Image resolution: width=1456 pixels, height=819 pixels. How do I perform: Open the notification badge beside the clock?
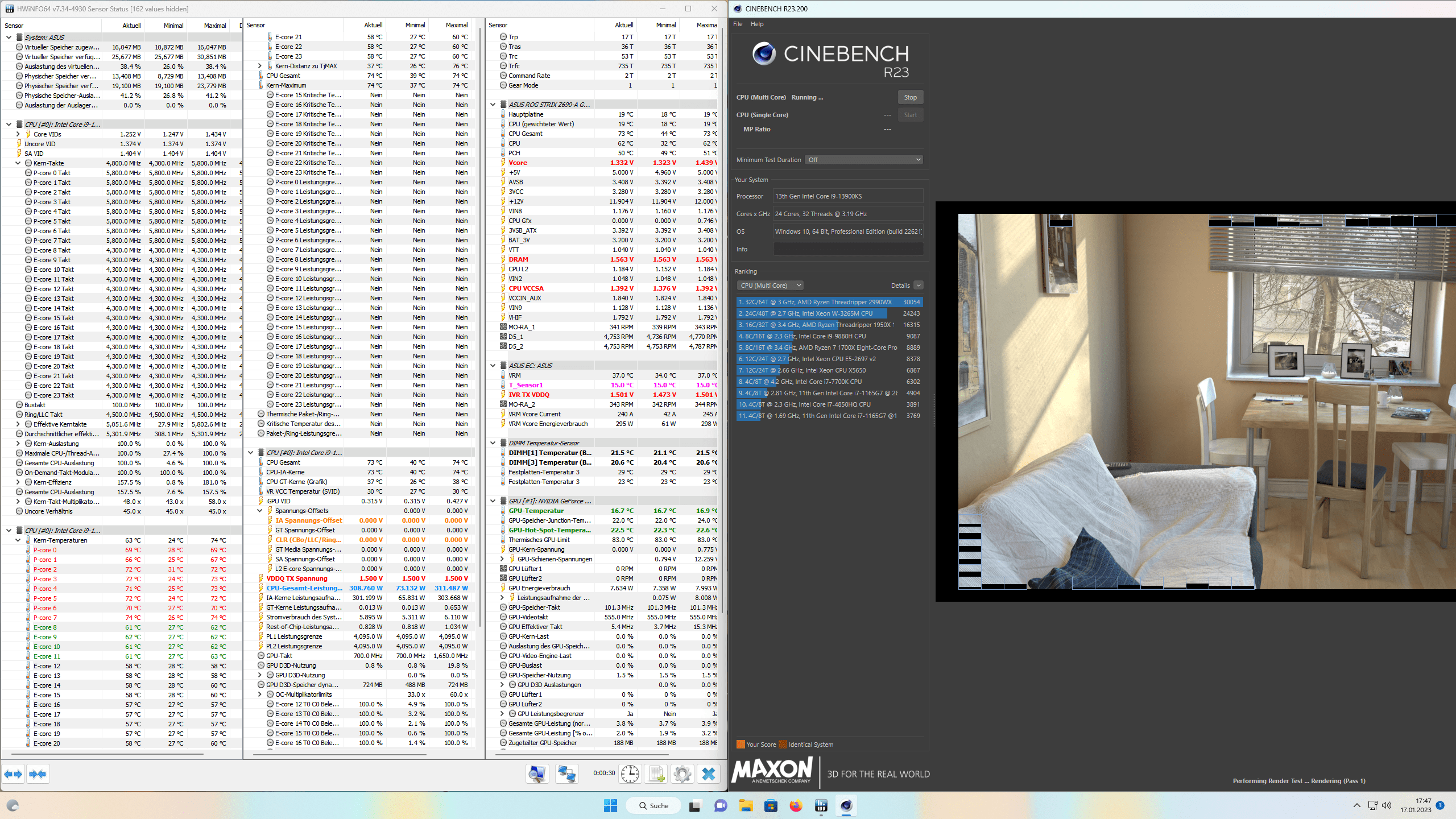pyautogui.click(x=1440, y=805)
